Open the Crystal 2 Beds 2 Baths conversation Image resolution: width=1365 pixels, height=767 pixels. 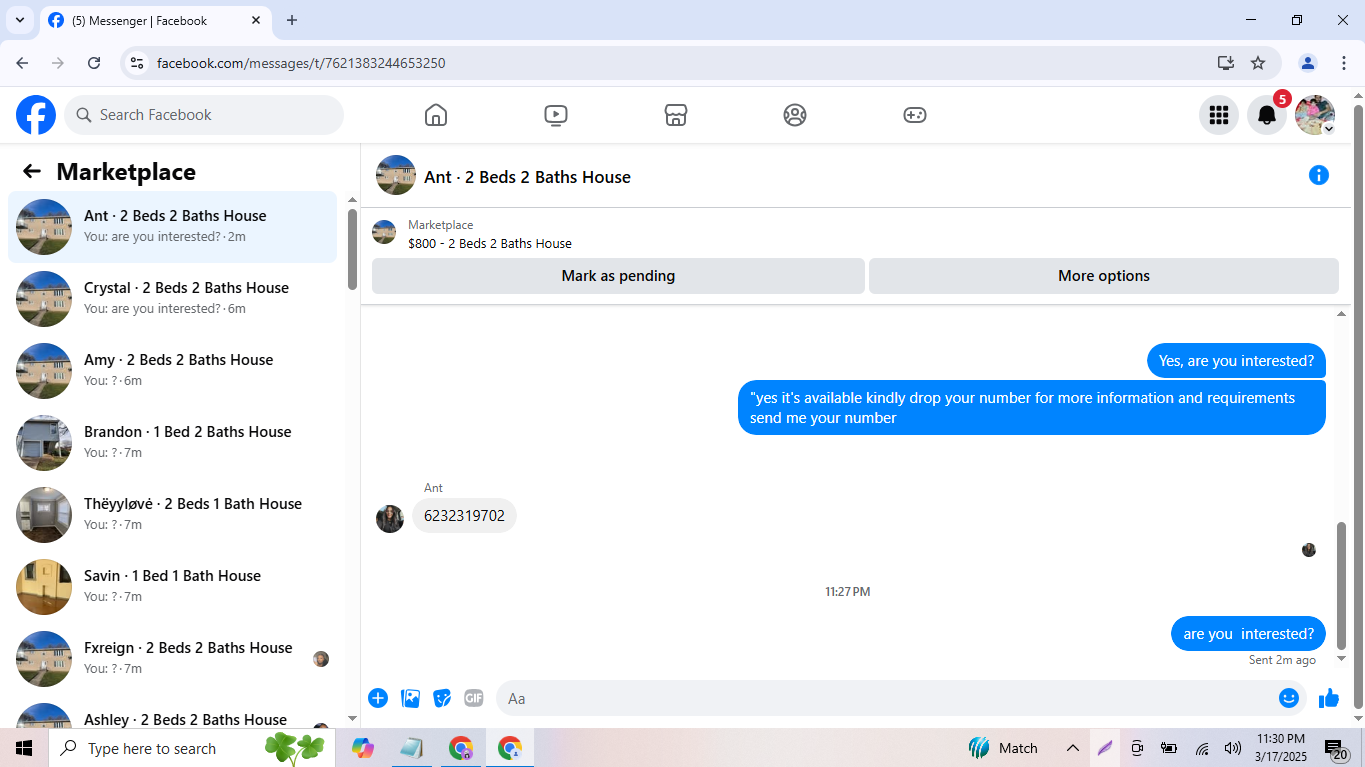(x=173, y=299)
